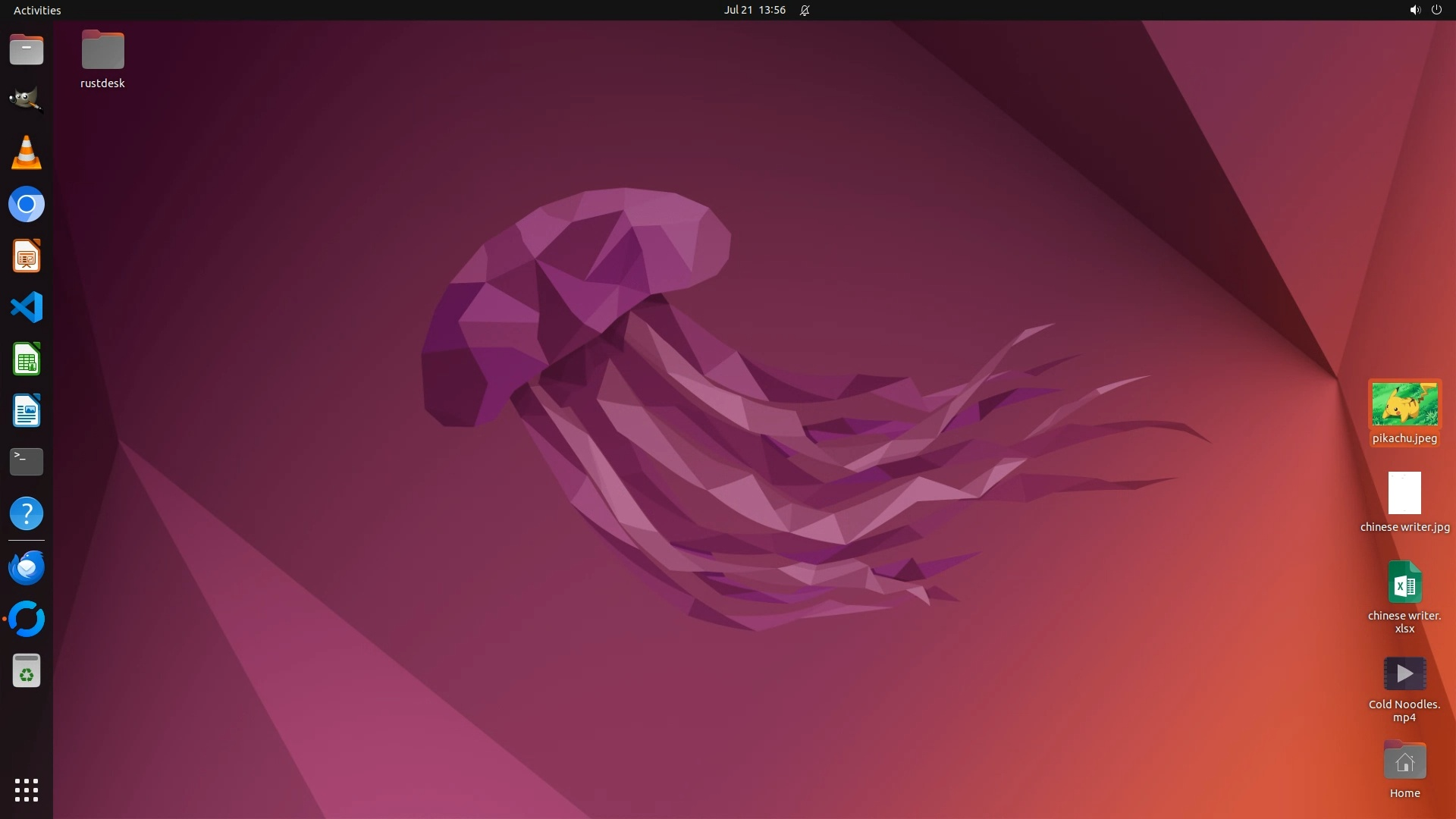Click Activities in top bar
The width and height of the screenshot is (1456, 819).
pyautogui.click(x=37, y=10)
